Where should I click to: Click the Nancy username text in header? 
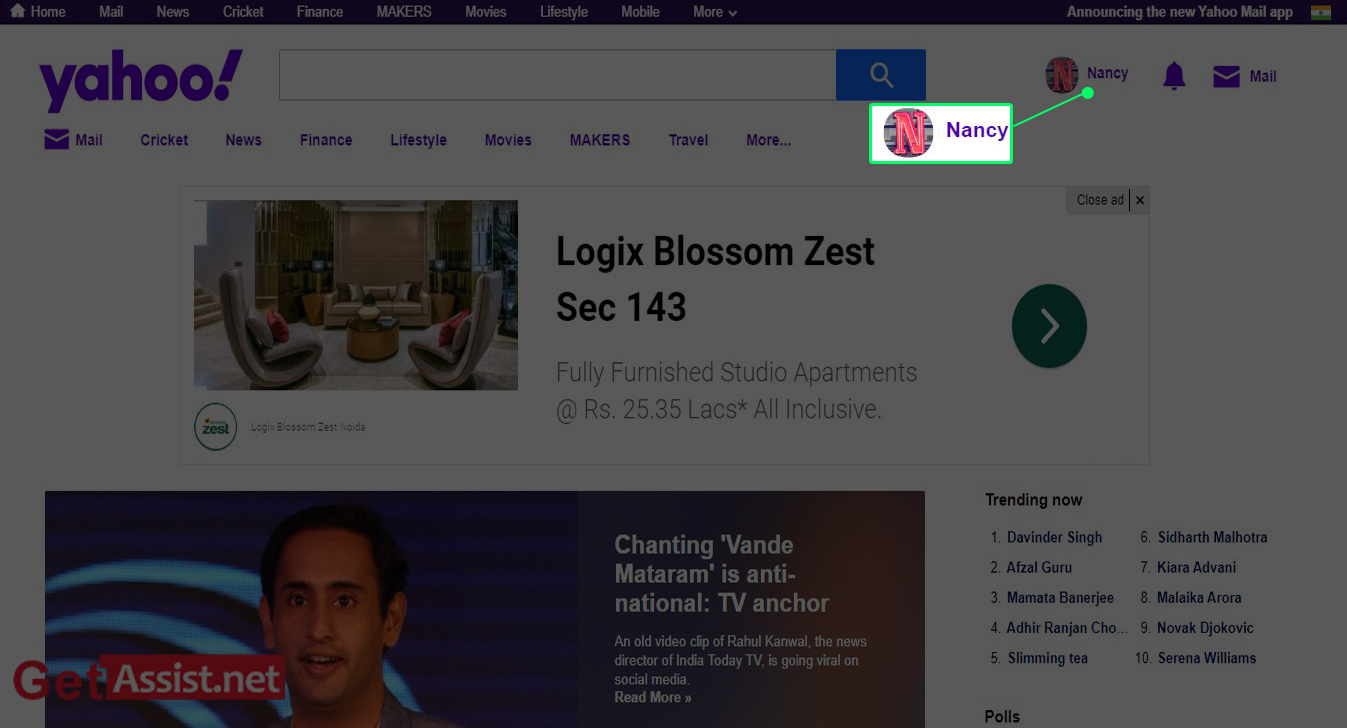tap(1107, 73)
